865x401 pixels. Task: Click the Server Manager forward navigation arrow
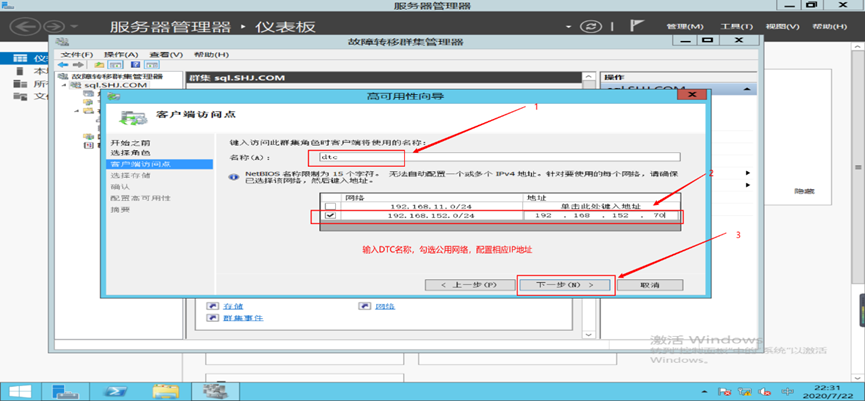pyautogui.click(x=54, y=26)
